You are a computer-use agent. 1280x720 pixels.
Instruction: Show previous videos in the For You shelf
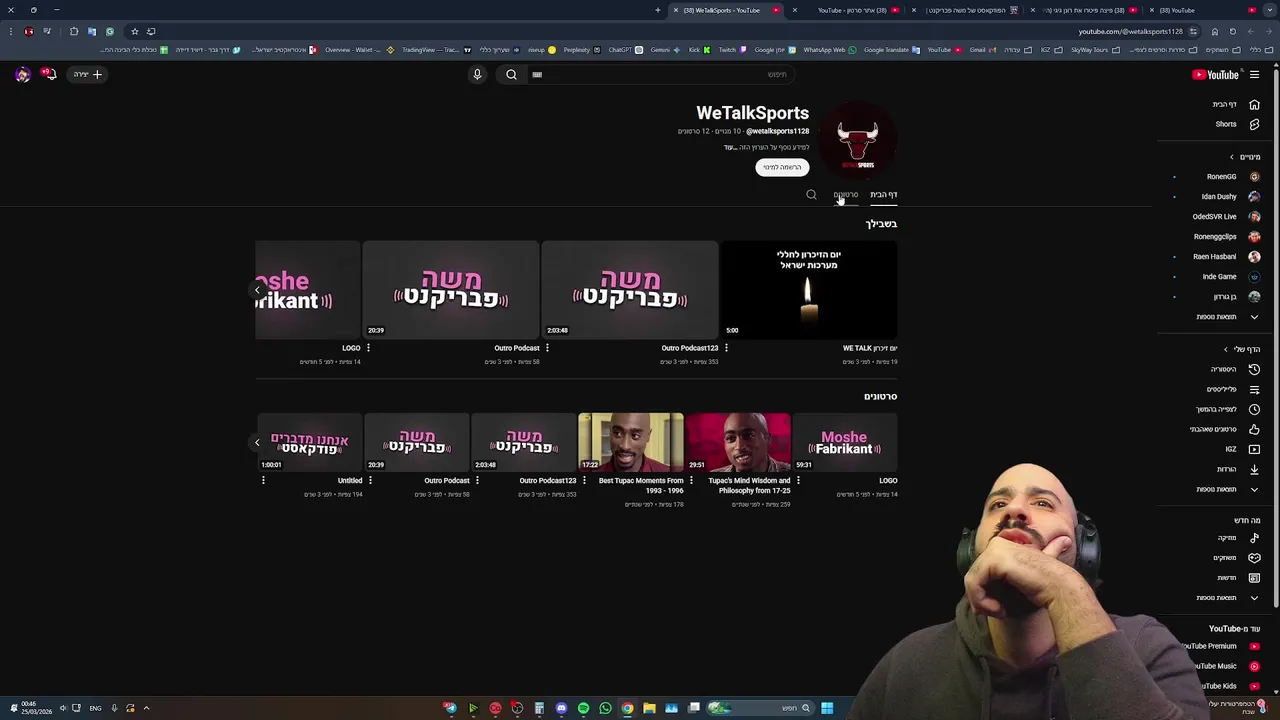pyautogui.click(x=257, y=291)
